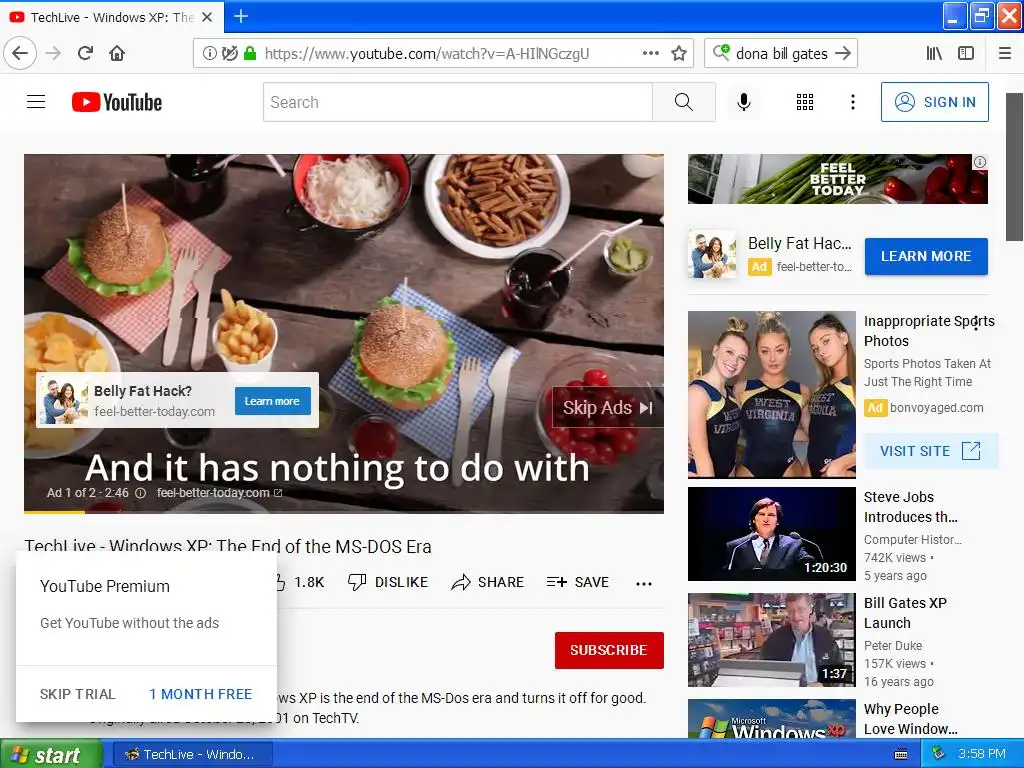Click the system tray icon beside the clock
1024x768 pixels.
point(938,754)
